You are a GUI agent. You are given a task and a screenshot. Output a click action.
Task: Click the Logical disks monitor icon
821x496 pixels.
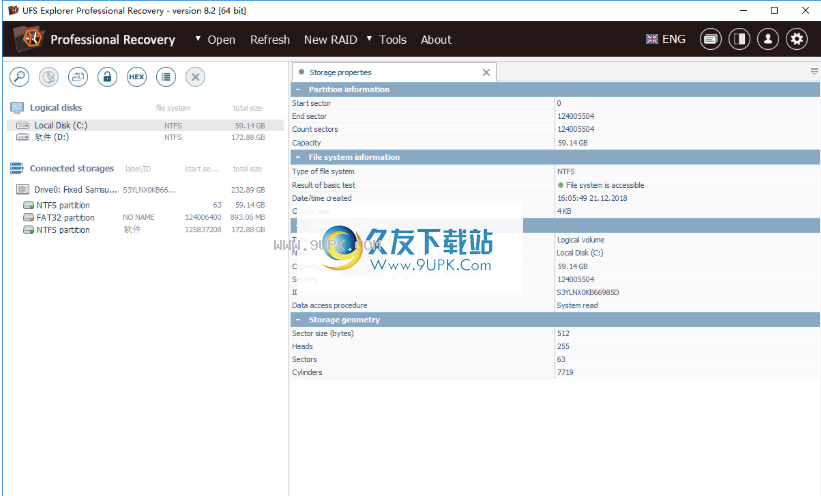tap(17, 108)
